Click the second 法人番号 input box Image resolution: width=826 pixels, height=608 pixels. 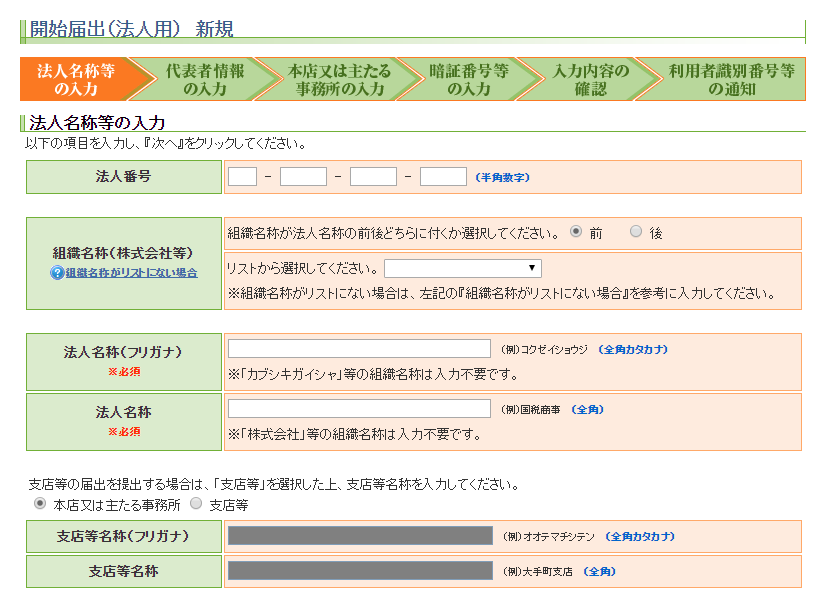tap(303, 177)
